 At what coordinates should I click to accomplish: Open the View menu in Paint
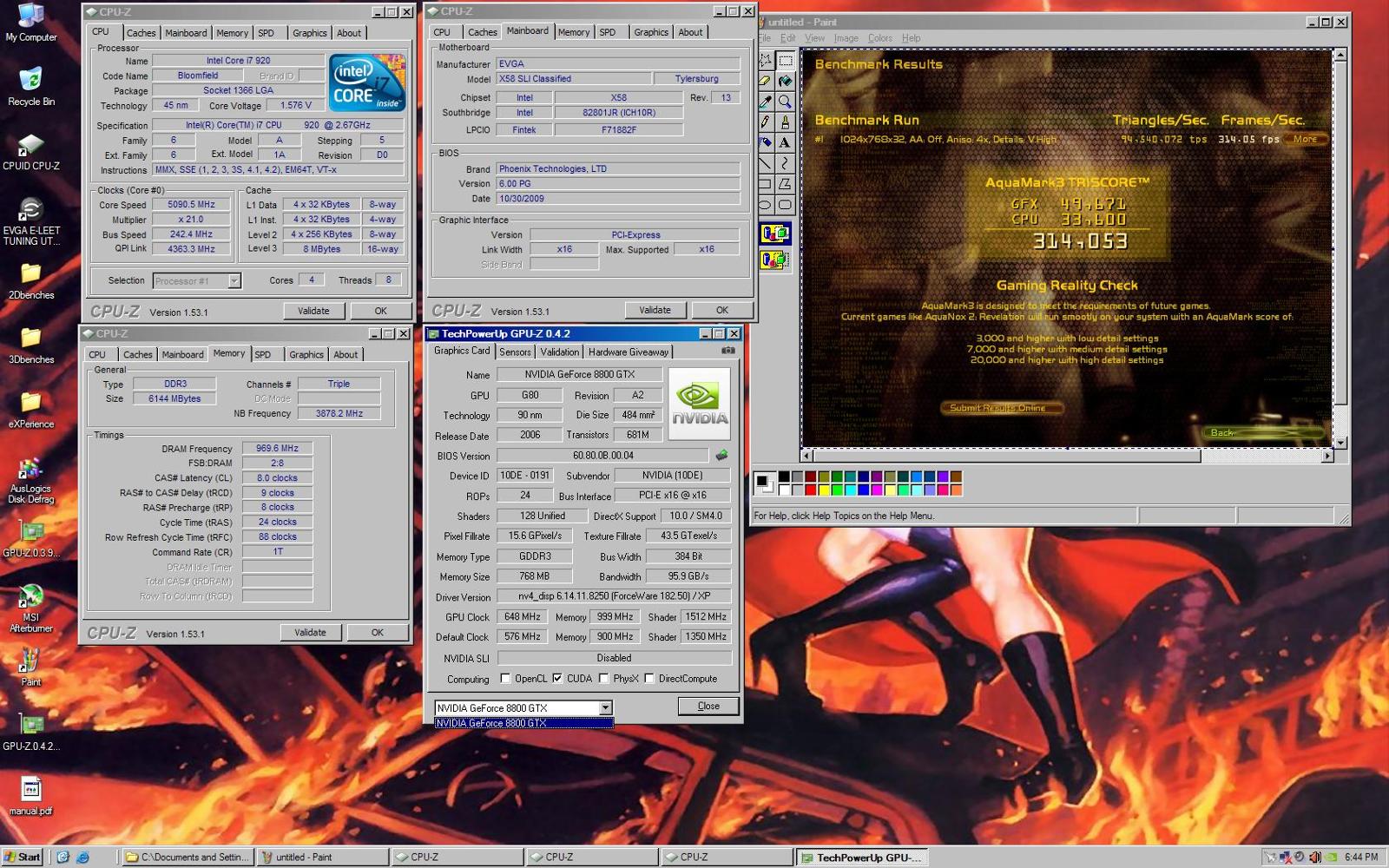coord(814,38)
